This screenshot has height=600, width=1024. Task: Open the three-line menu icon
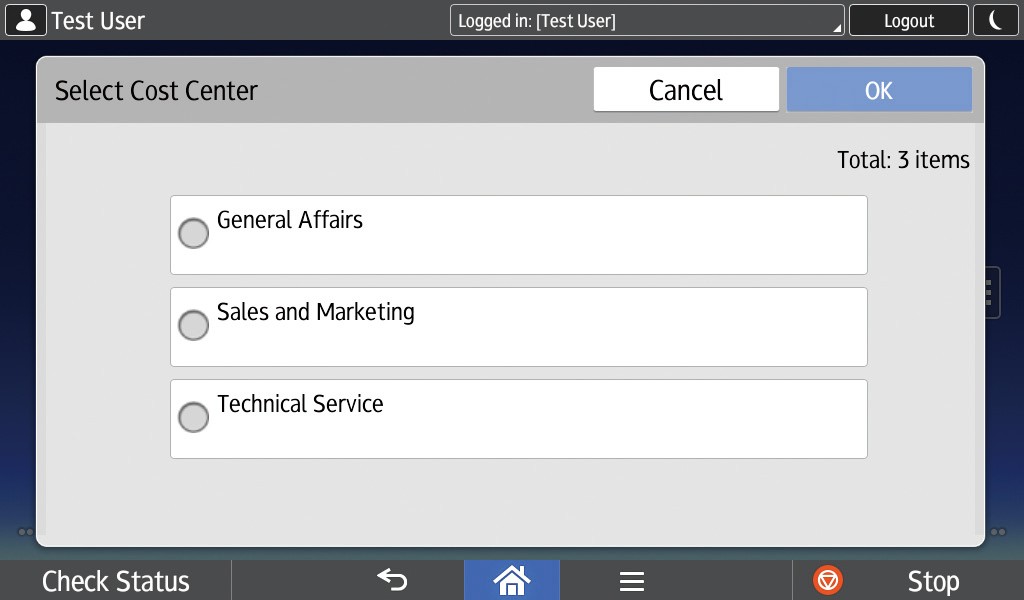(631, 581)
